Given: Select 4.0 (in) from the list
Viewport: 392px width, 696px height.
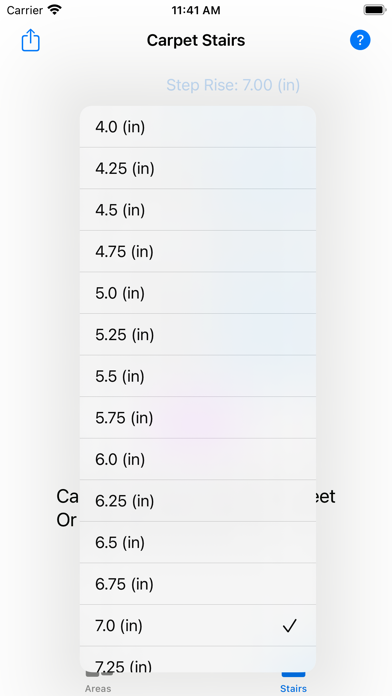Looking at the screenshot, I should [x=198, y=127].
